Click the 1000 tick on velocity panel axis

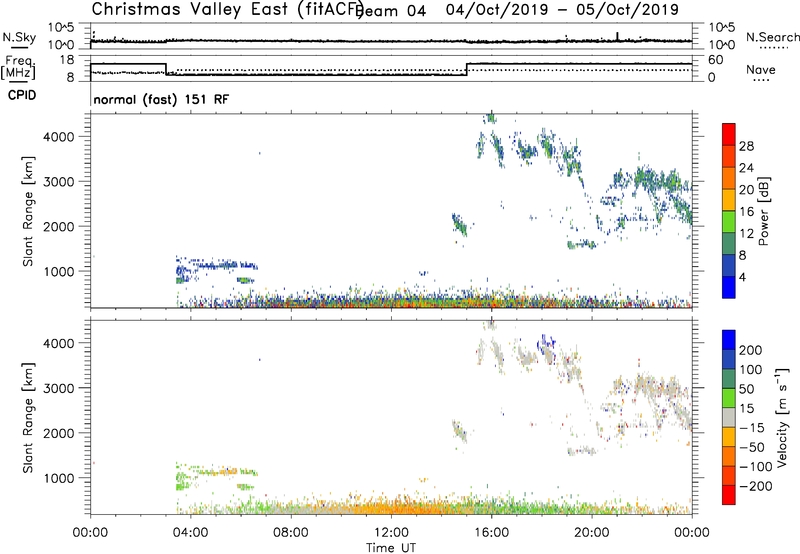pyautogui.click(x=58, y=478)
